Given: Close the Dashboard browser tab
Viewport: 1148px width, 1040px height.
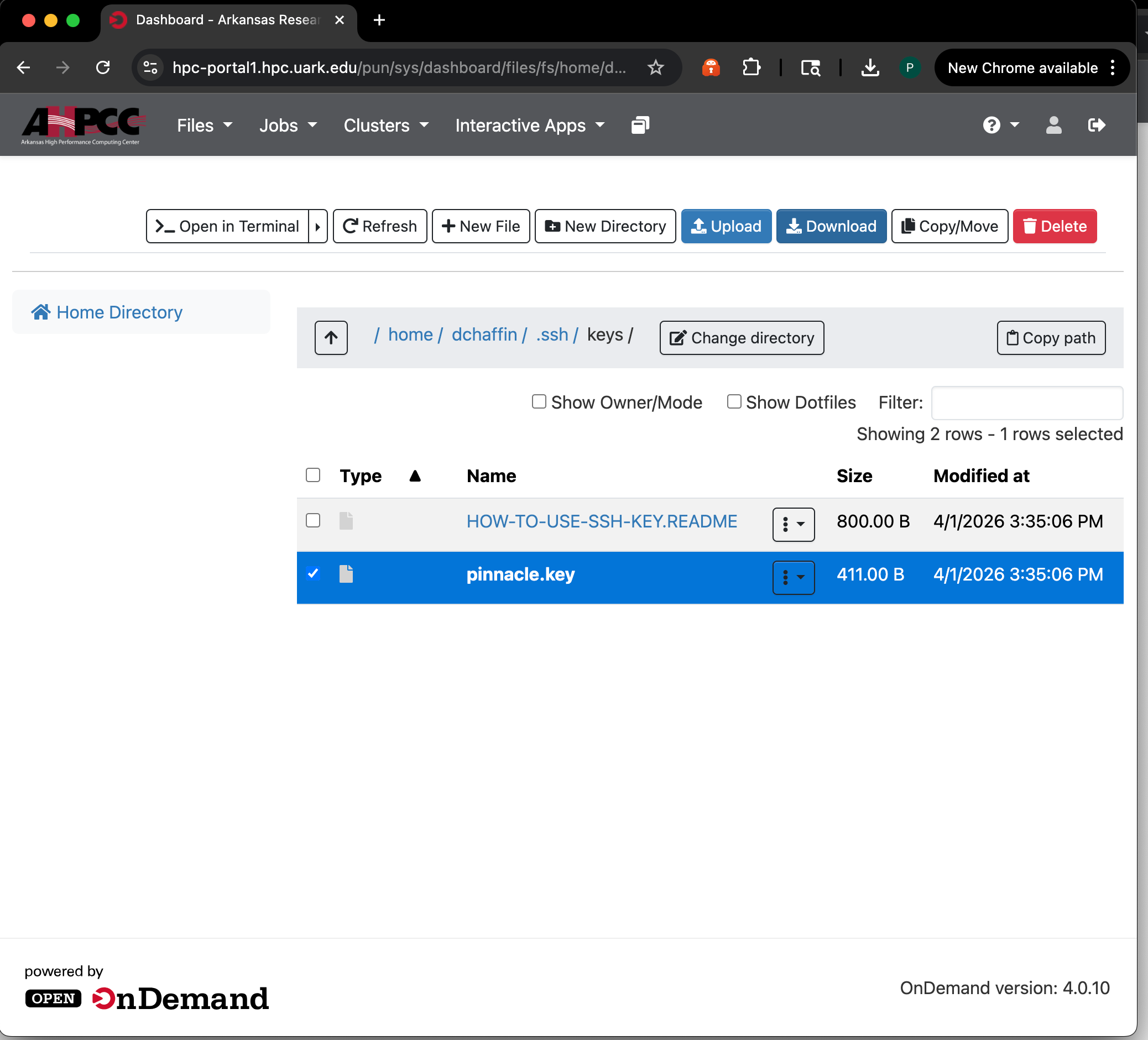Looking at the screenshot, I should (x=340, y=20).
